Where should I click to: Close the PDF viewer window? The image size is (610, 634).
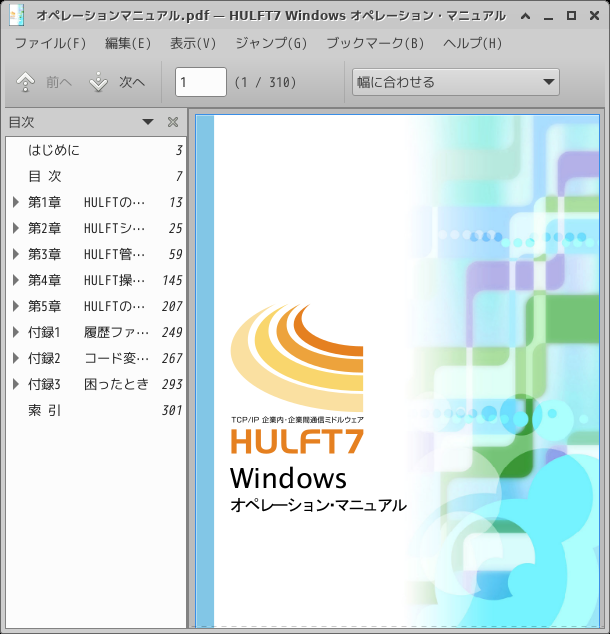(594, 15)
